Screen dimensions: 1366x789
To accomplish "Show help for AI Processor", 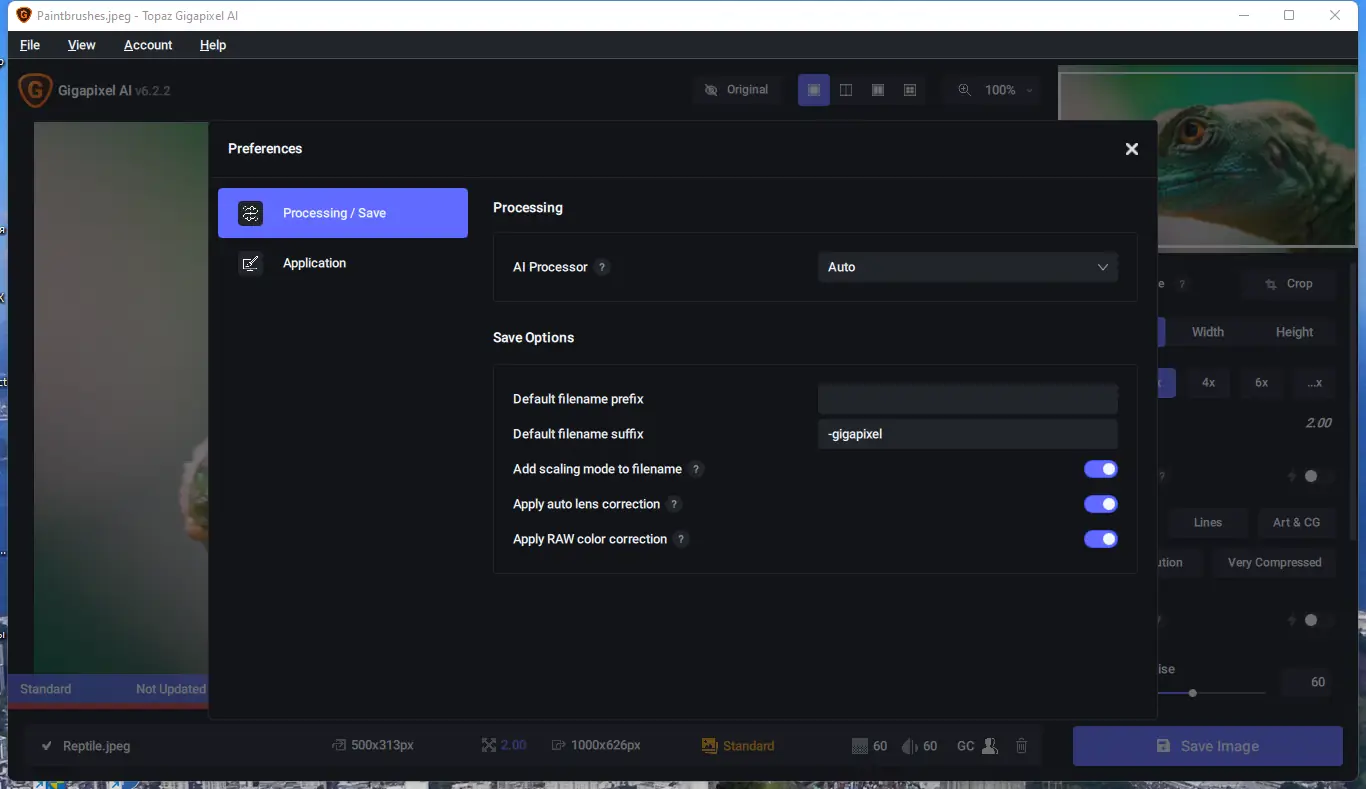I will click(x=602, y=267).
